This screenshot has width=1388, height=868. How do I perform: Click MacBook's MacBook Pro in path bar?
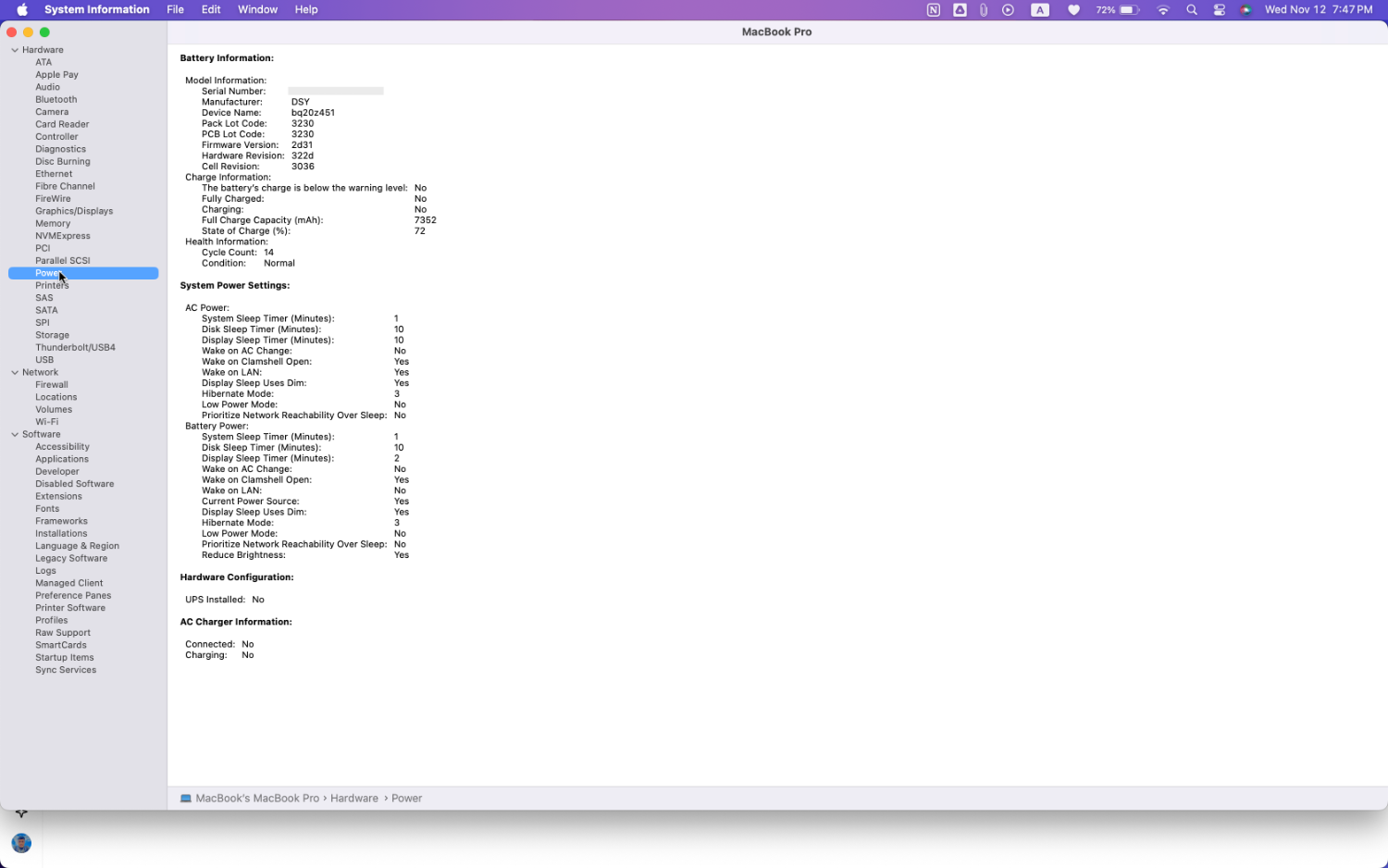(x=256, y=799)
